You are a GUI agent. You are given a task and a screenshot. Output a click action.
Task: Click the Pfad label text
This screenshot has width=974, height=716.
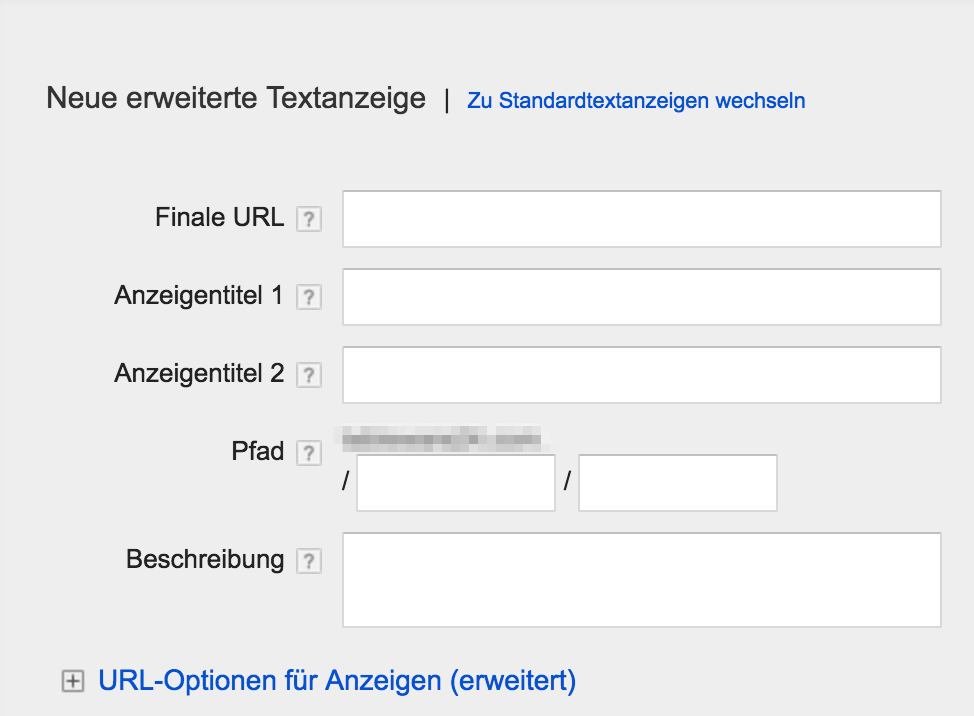258,451
